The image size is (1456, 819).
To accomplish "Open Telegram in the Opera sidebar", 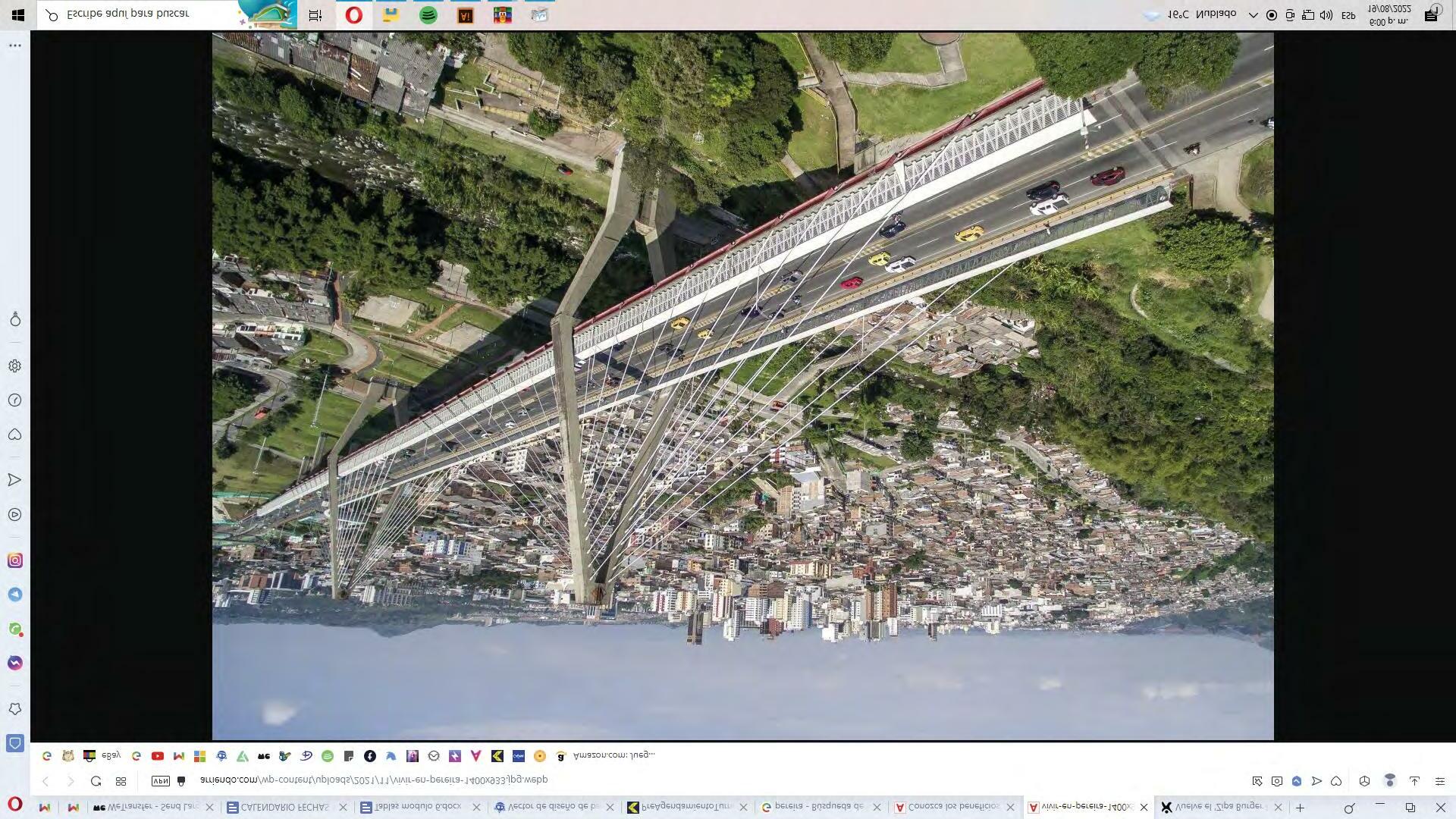I will click(x=14, y=595).
